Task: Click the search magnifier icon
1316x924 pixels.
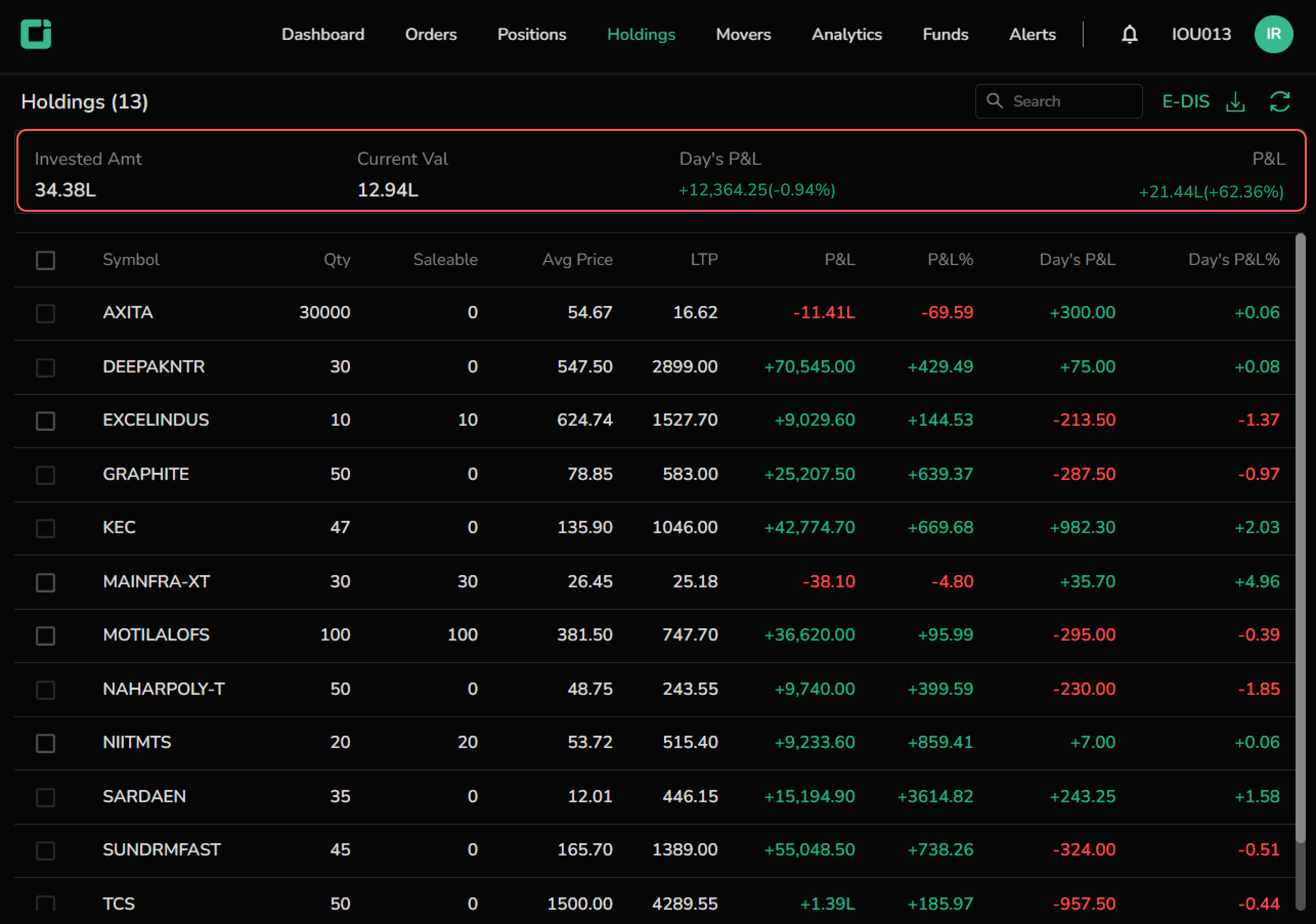Action: 995,101
